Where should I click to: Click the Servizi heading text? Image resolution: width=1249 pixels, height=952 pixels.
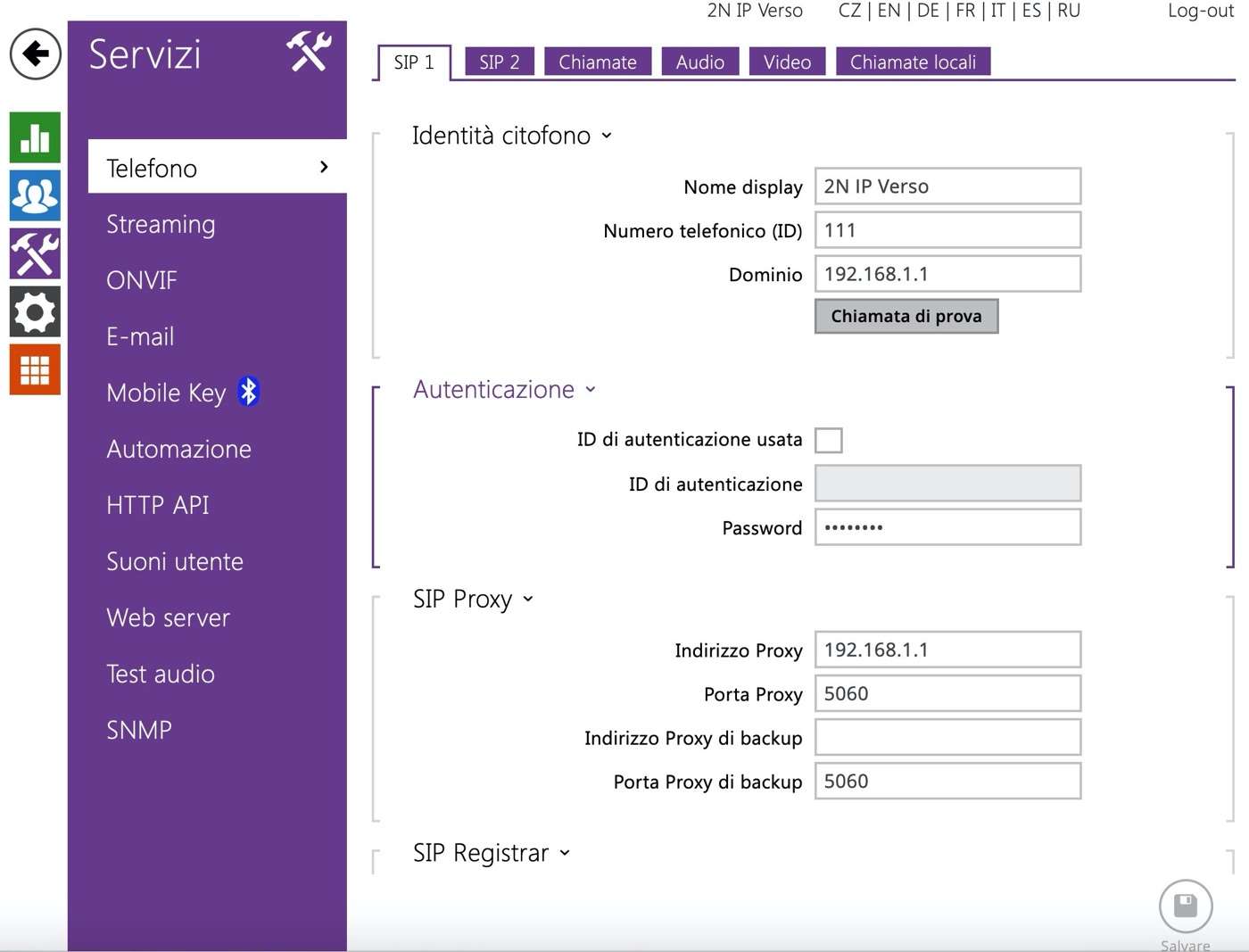coord(145,54)
